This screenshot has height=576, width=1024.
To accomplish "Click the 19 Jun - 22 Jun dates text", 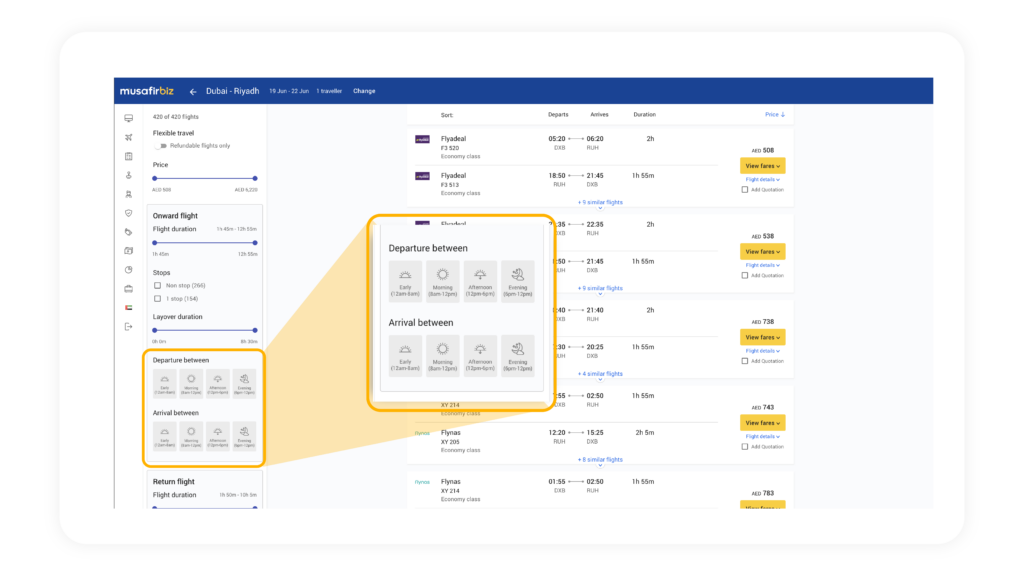I will (289, 91).
